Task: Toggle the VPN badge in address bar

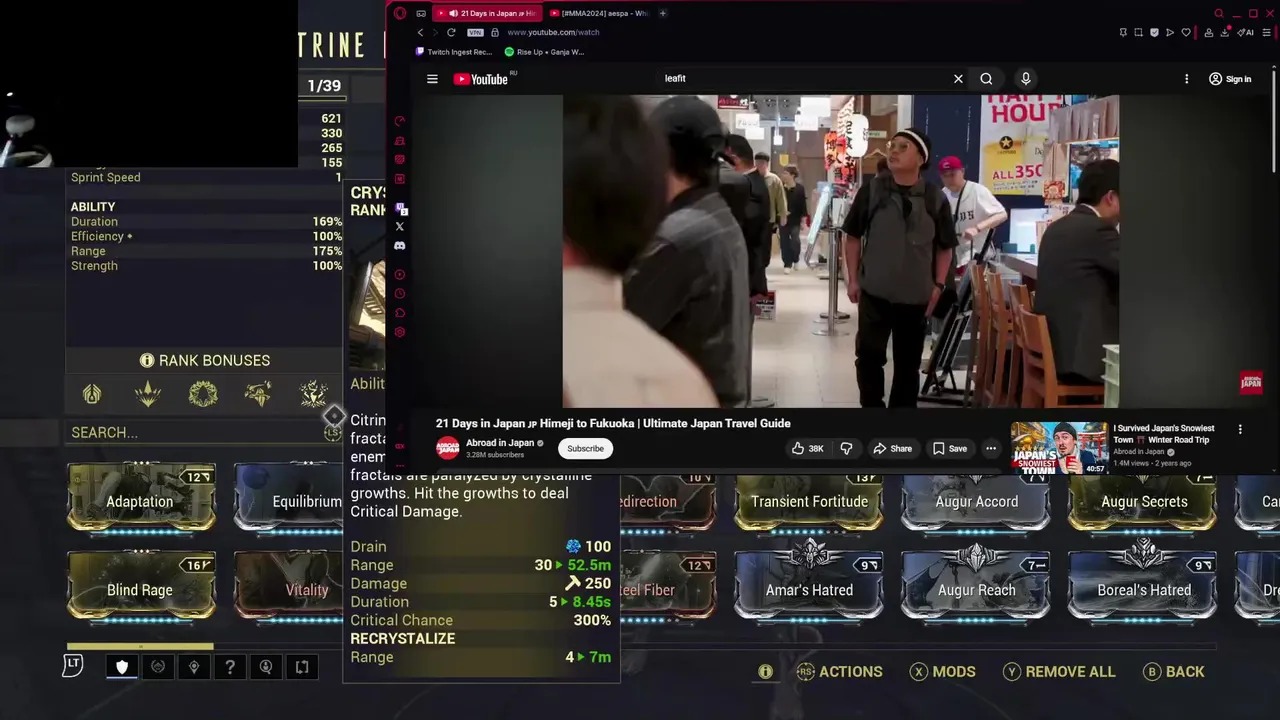Action: click(x=475, y=32)
